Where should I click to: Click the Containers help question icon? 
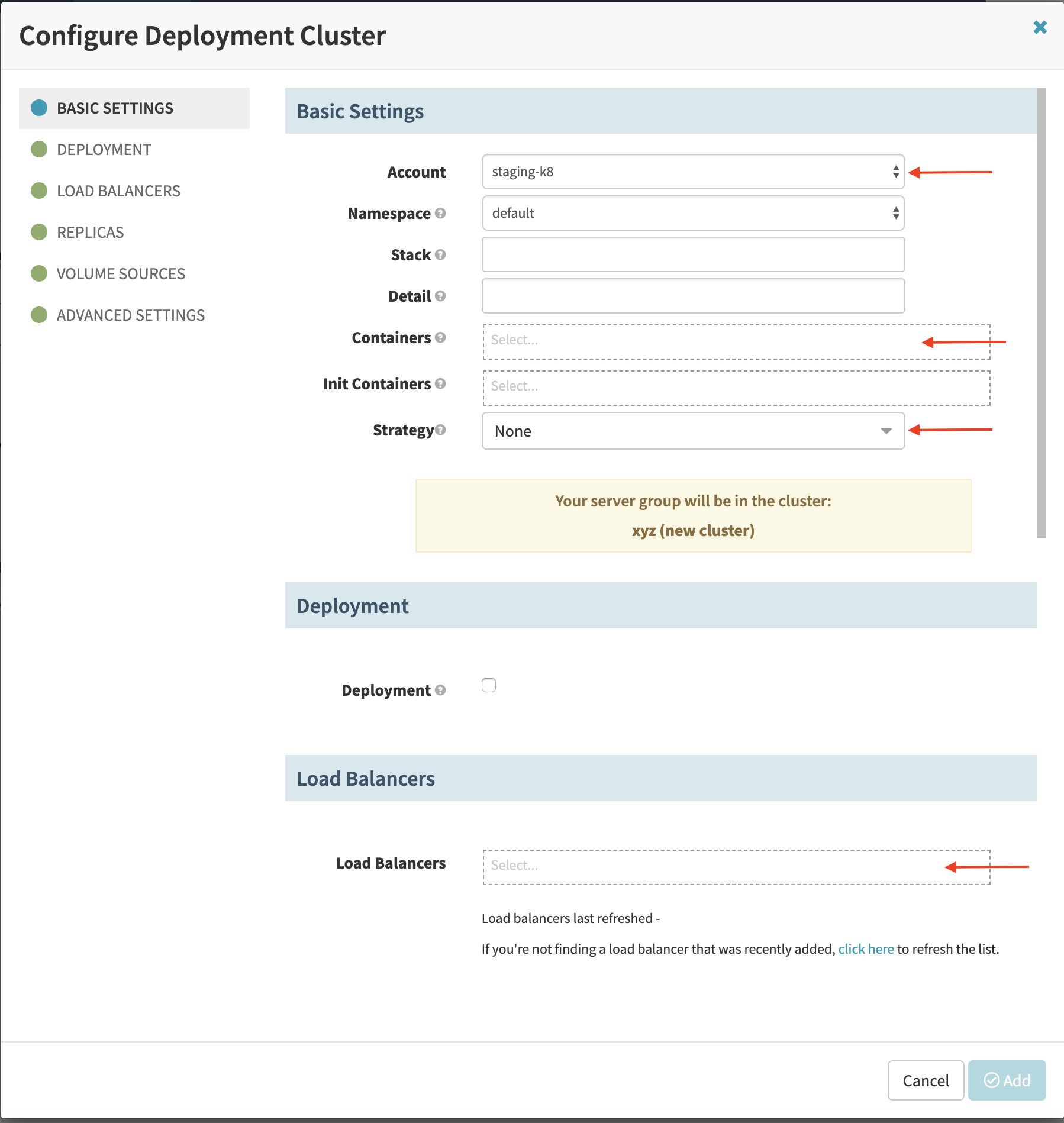click(x=440, y=337)
